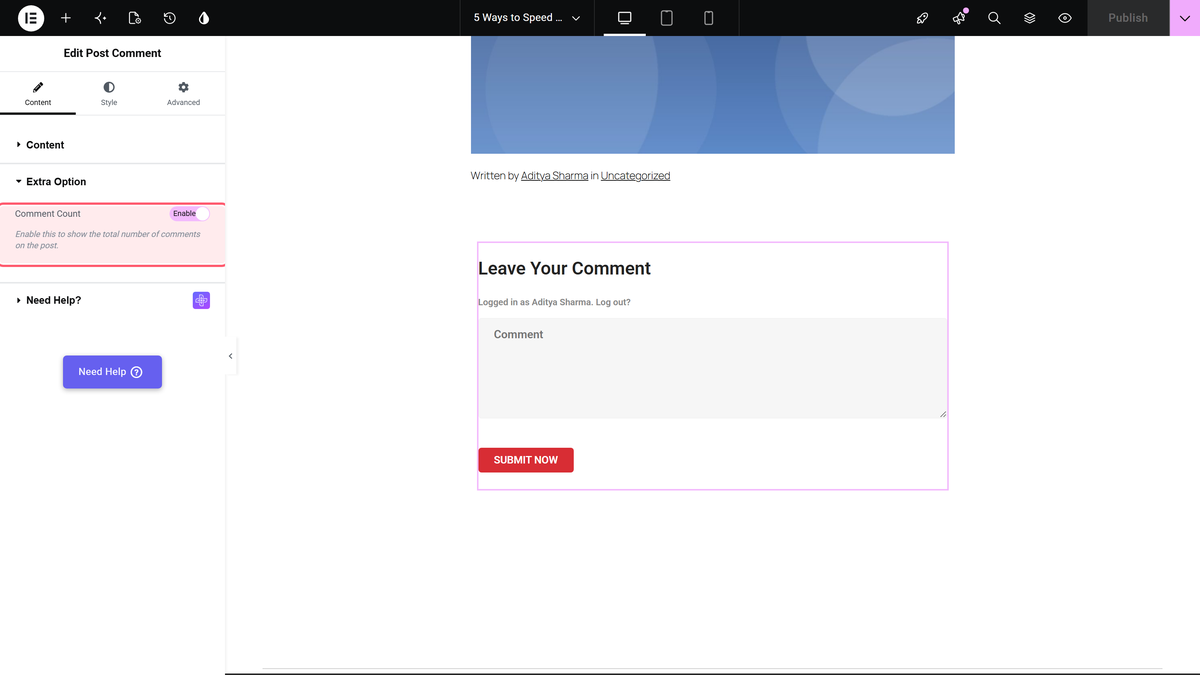Image resolution: width=1200 pixels, height=675 pixels.
Task: Collapse the Extra Option section
Action: click(x=113, y=182)
